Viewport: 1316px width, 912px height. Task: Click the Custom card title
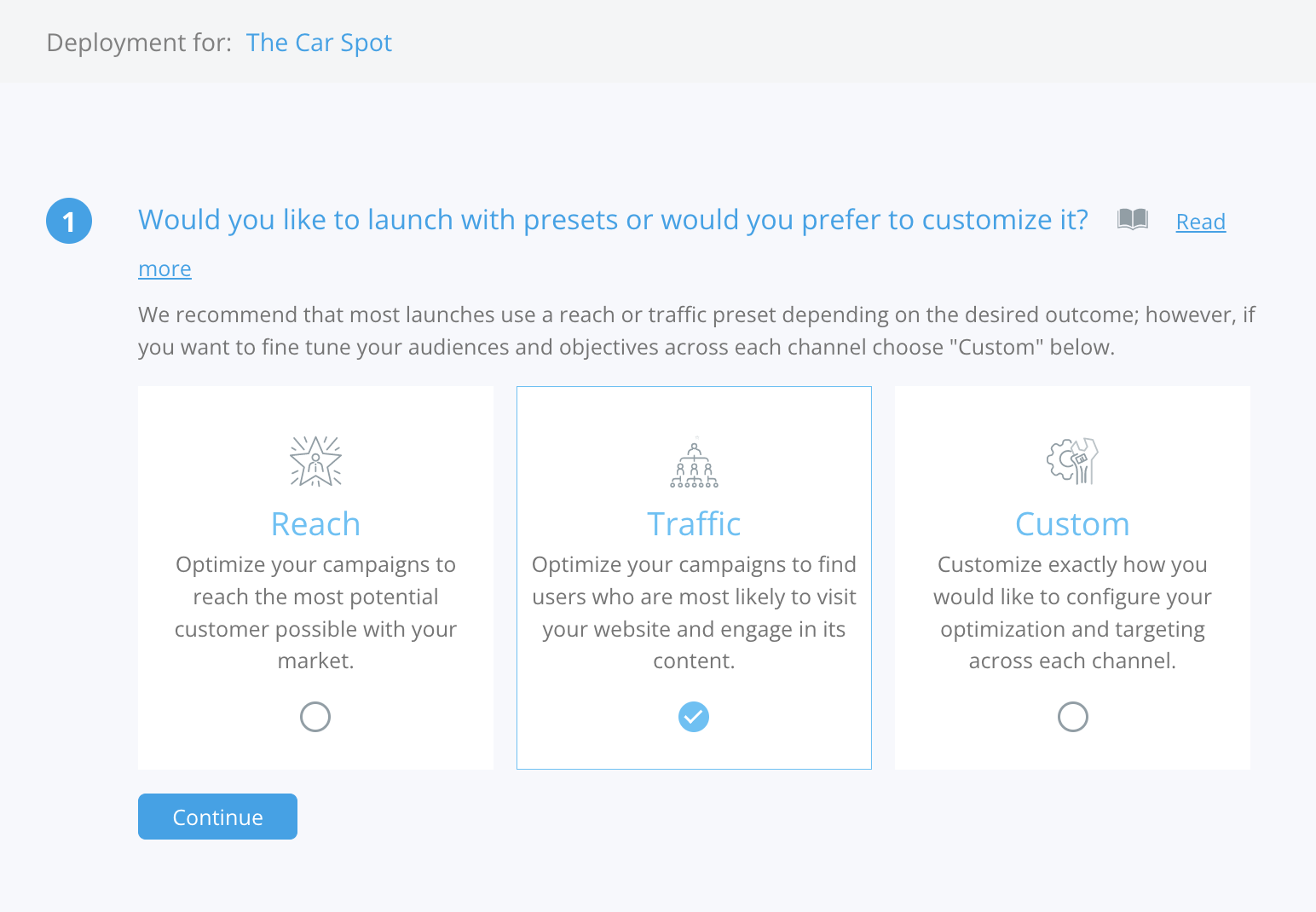point(1072,524)
